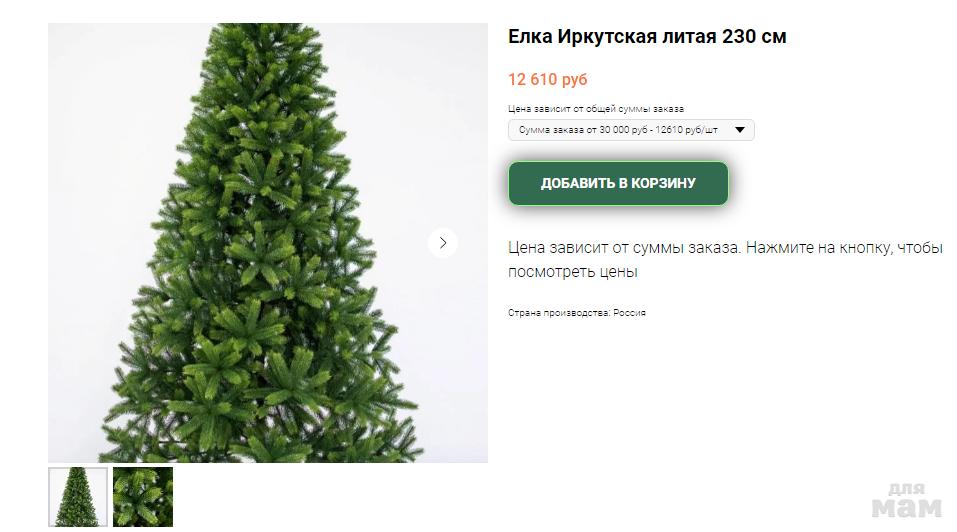
Task: Click the title Елка Иркутская литая 230 см
Action: (x=647, y=37)
